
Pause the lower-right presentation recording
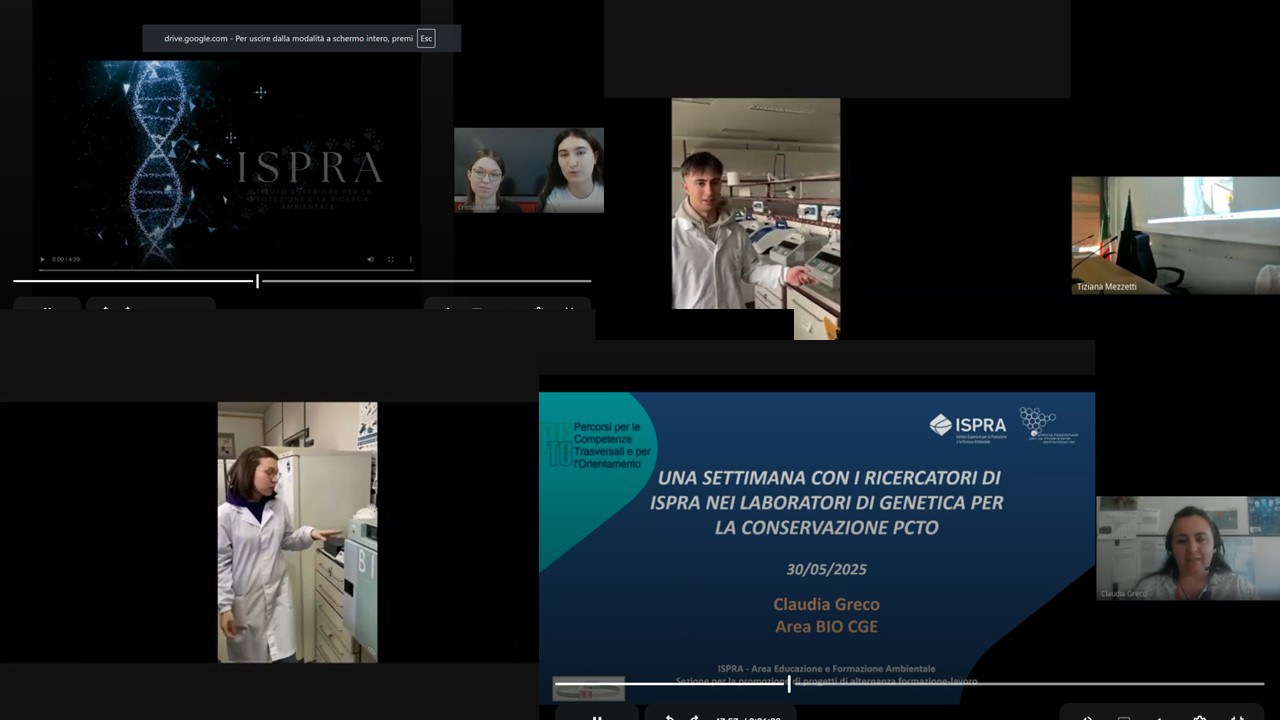[x=597, y=715]
